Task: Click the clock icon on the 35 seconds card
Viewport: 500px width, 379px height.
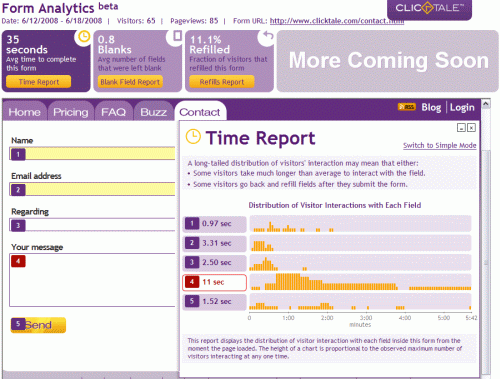Action: (84, 36)
